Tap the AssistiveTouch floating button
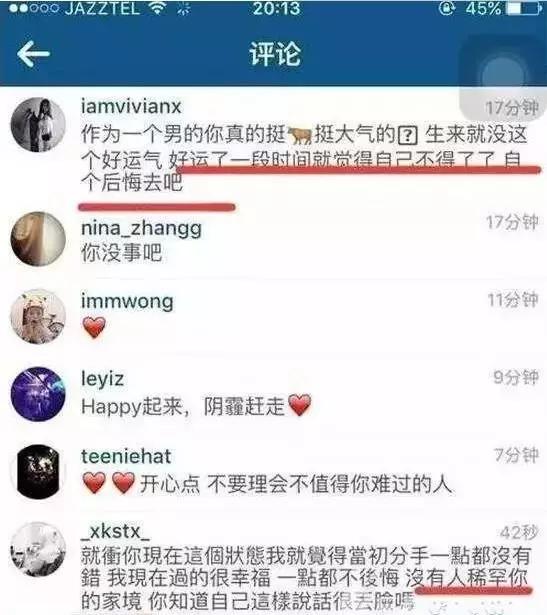This screenshot has width=547, height=615. [x=503, y=75]
